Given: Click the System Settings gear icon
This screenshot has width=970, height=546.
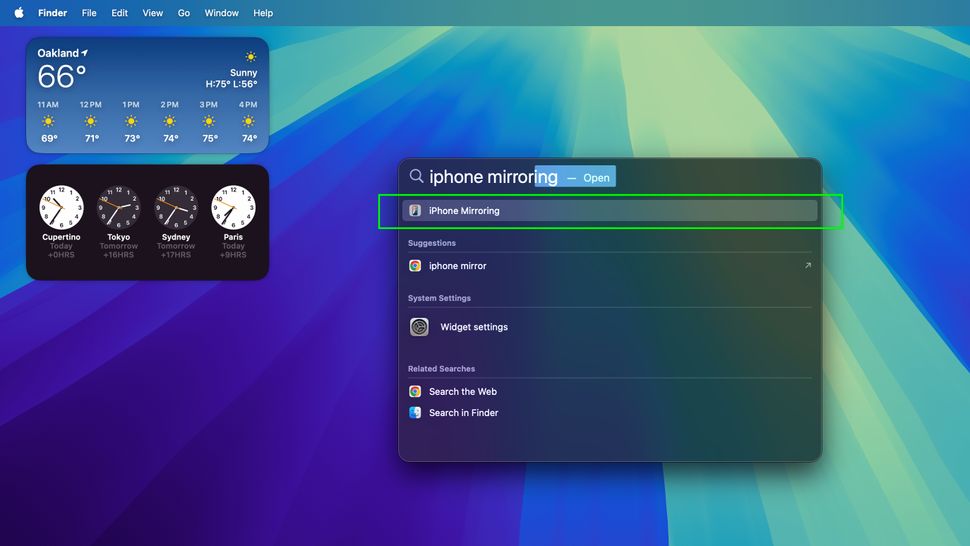Looking at the screenshot, I should coord(419,326).
